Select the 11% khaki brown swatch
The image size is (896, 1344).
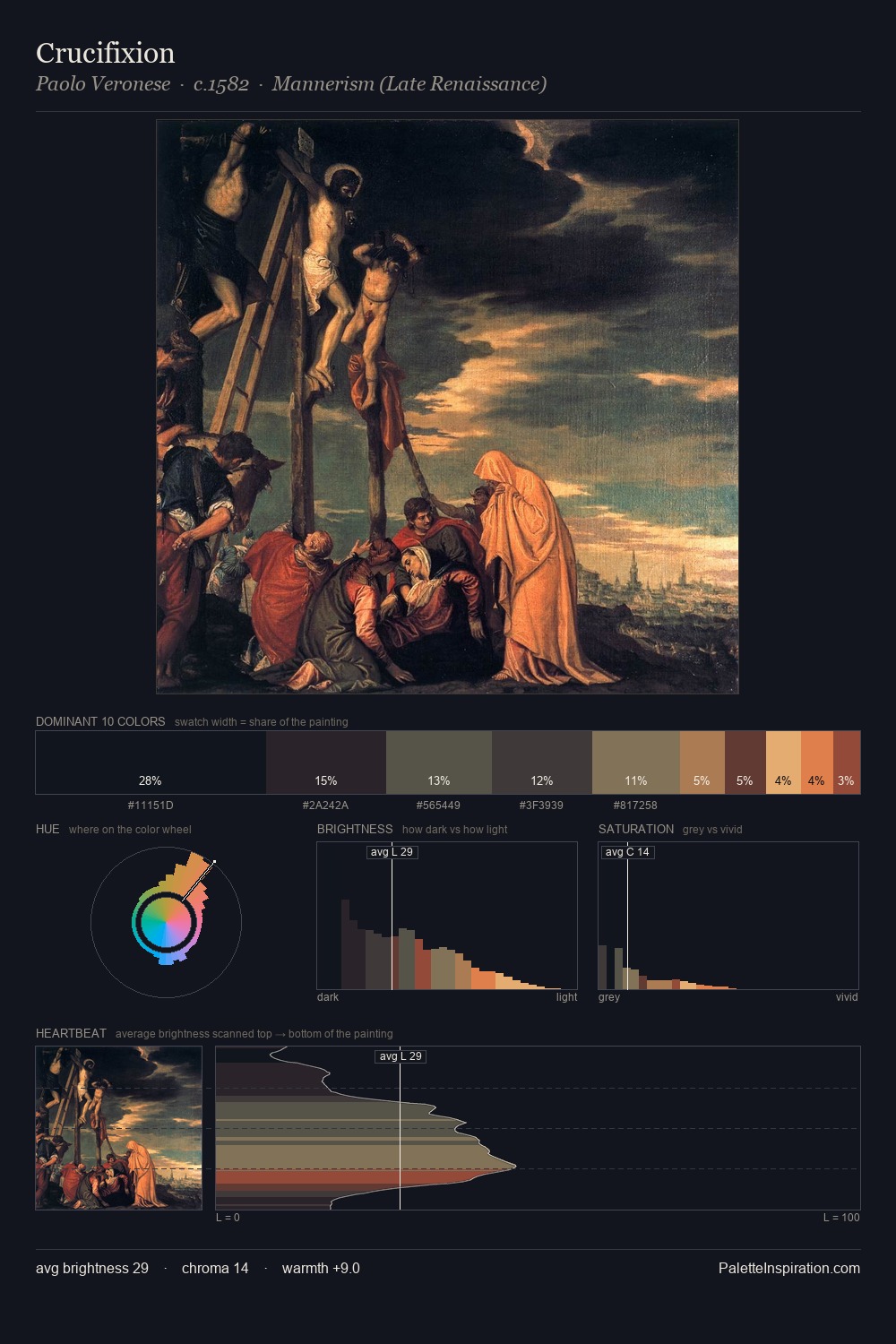pos(636,762)
